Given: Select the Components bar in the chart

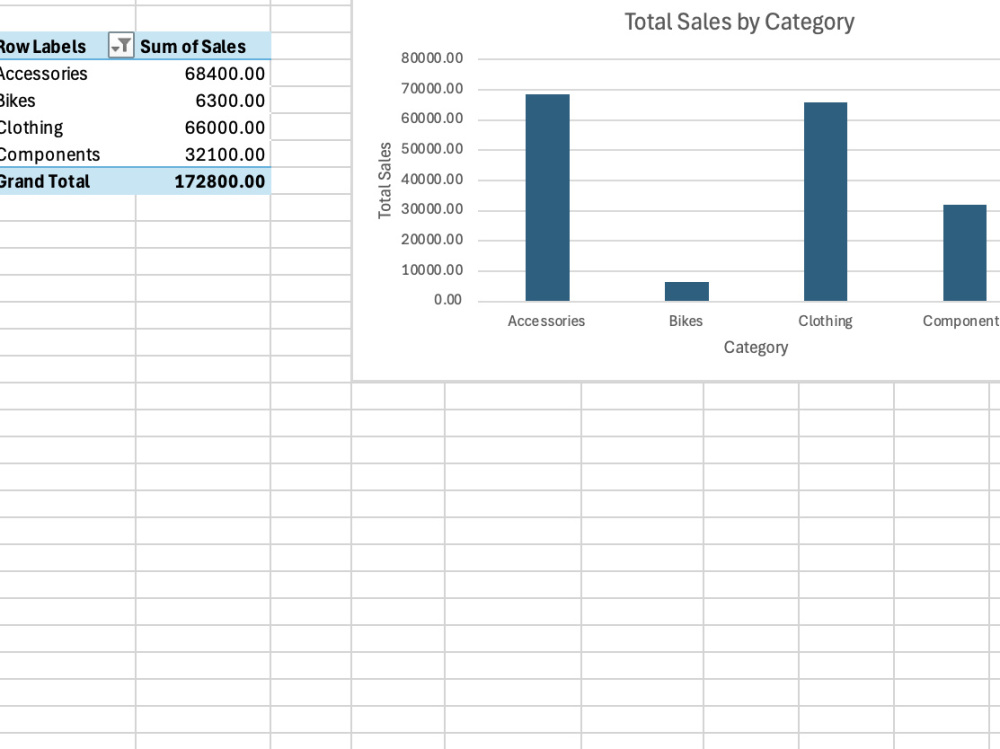Looking at the screenshot, I should coord(964,253).
